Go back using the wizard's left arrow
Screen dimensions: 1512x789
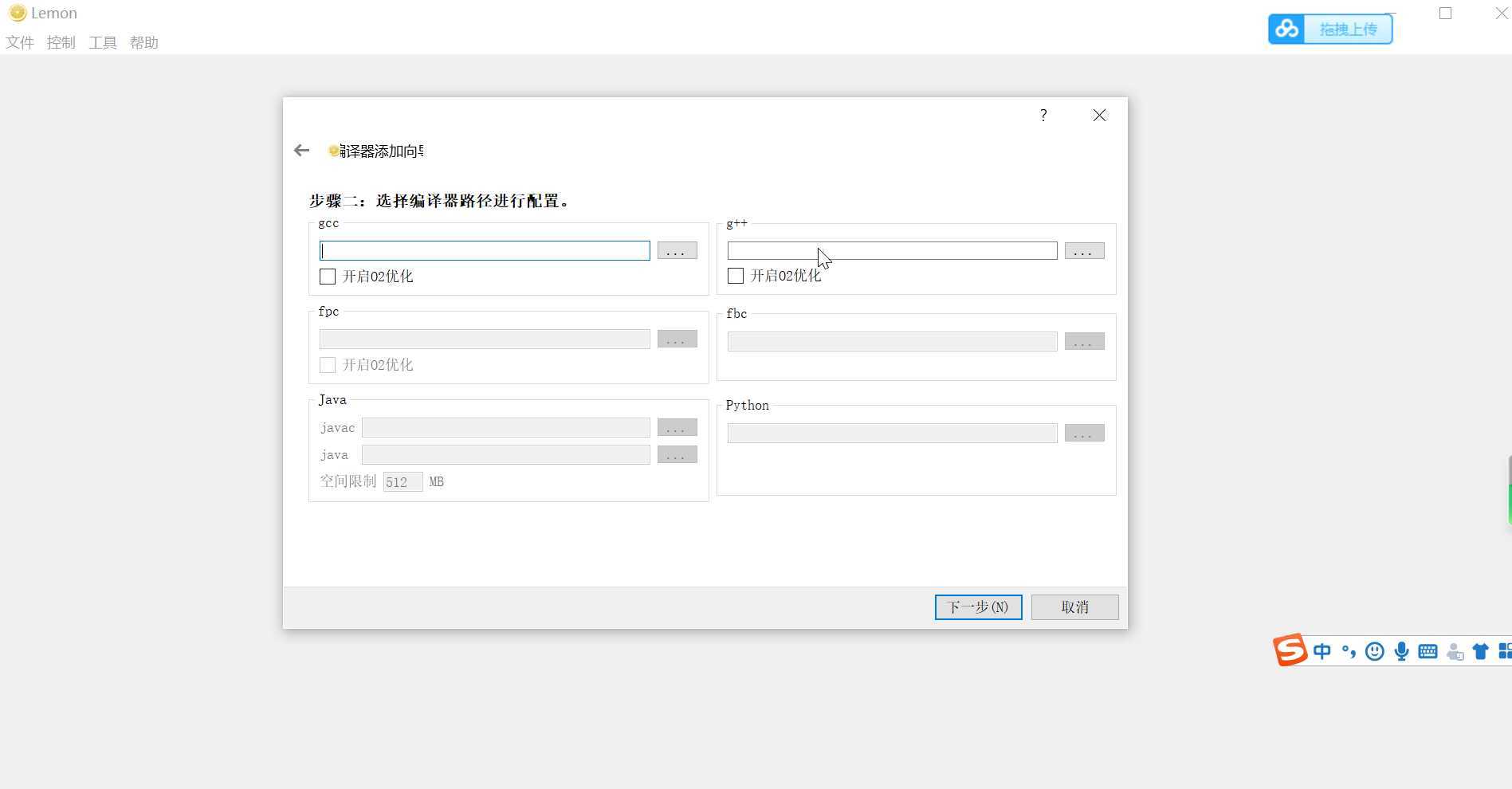[301, 151]
